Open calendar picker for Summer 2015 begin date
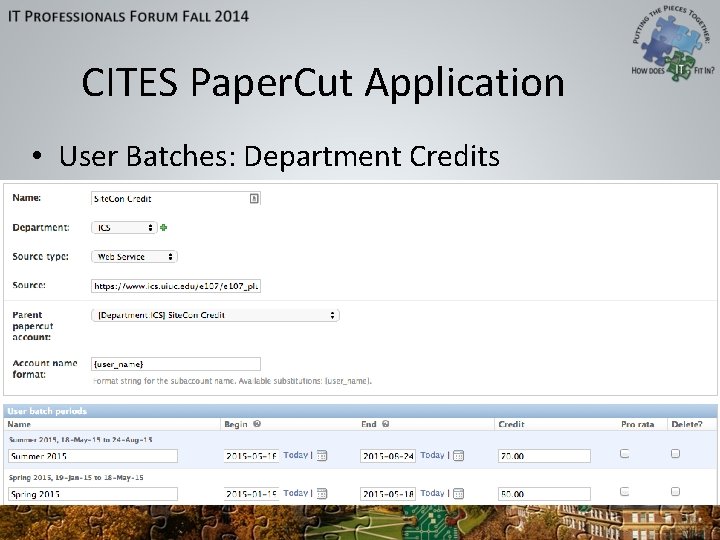720x540 pixels. tap(322, 456)
